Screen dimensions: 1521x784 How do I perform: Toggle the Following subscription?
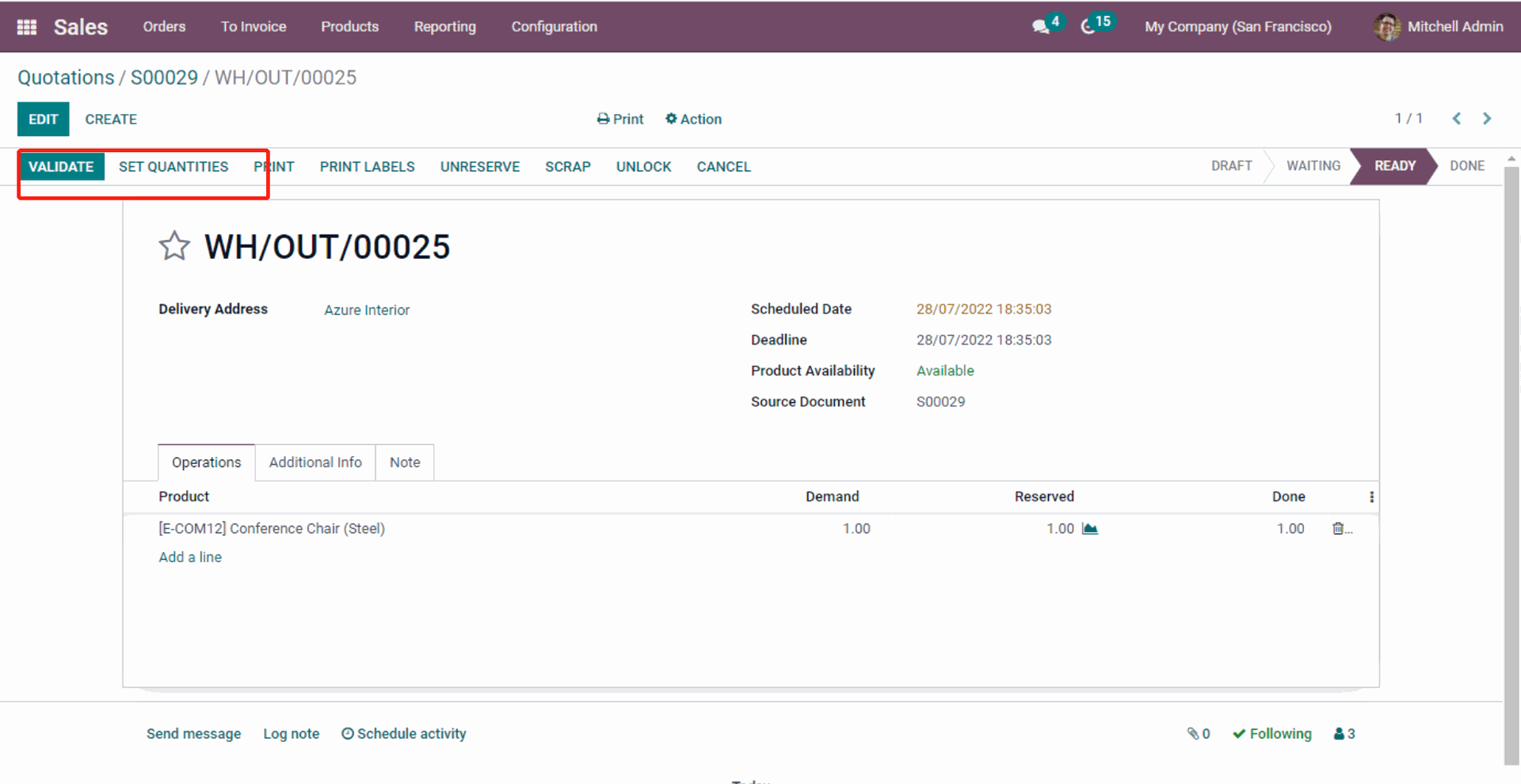[x=1272, y=734]
